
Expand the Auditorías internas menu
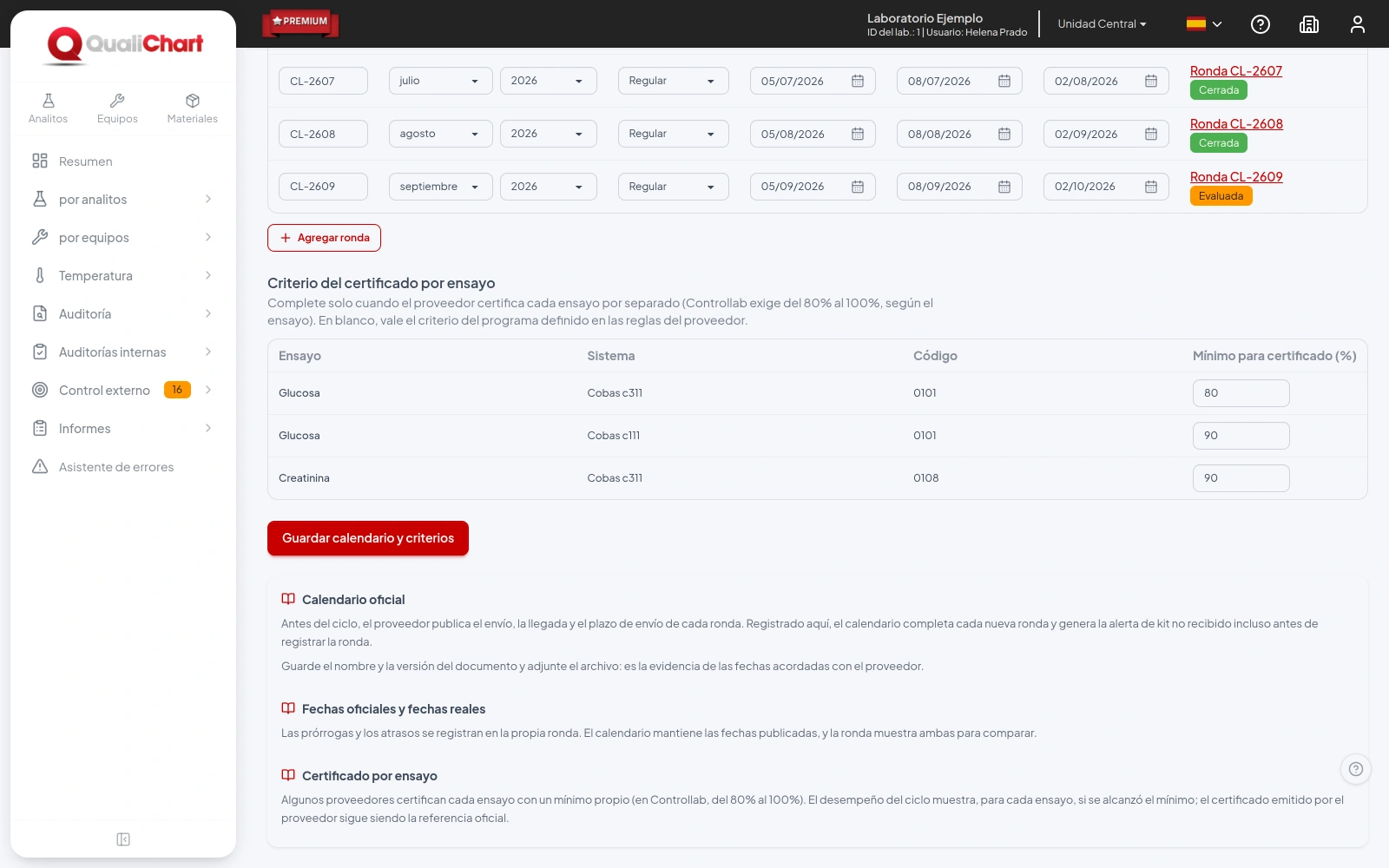123,352
